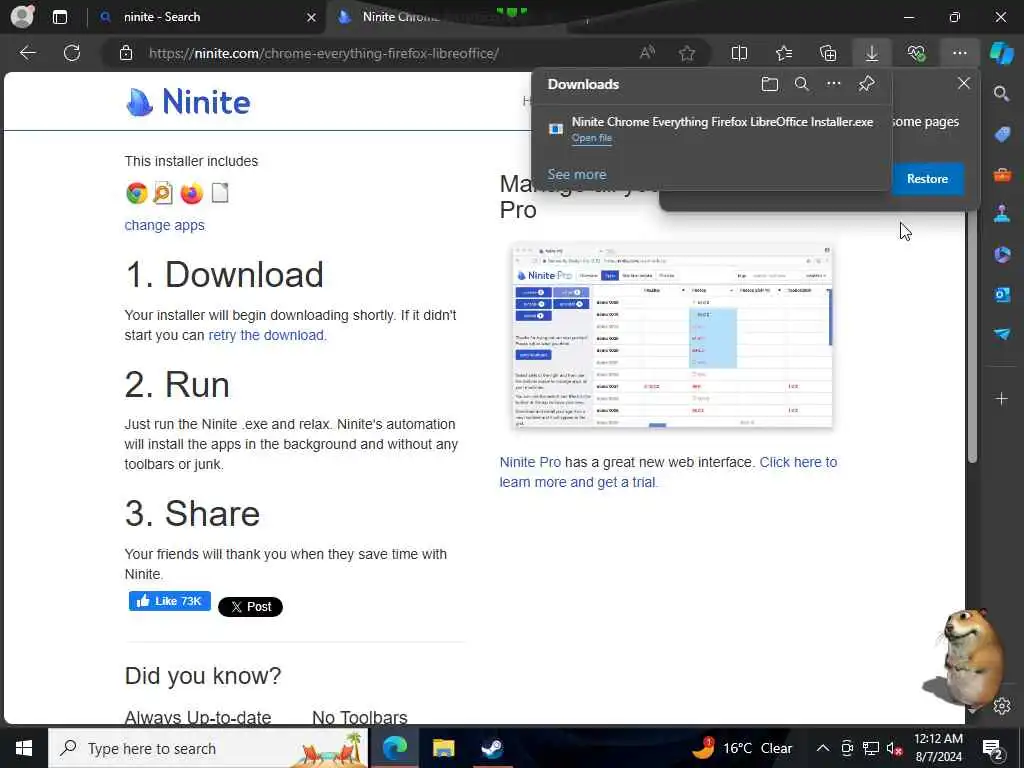The image size is (1024, 768).
Task: Open weather widget 16°C Clear
Action: [x=743, y=748]
